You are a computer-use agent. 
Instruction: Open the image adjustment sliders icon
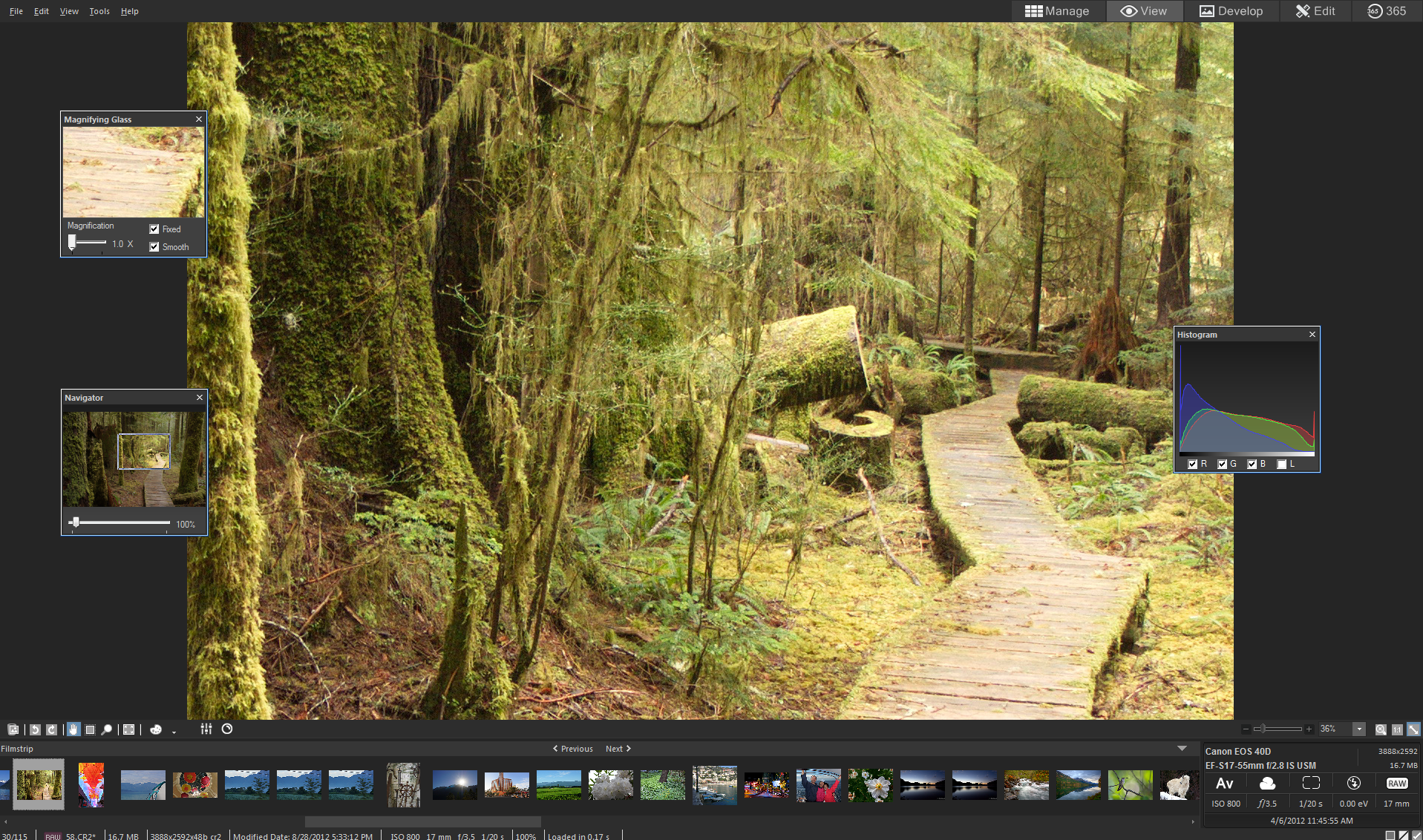(x=206, y=729)
